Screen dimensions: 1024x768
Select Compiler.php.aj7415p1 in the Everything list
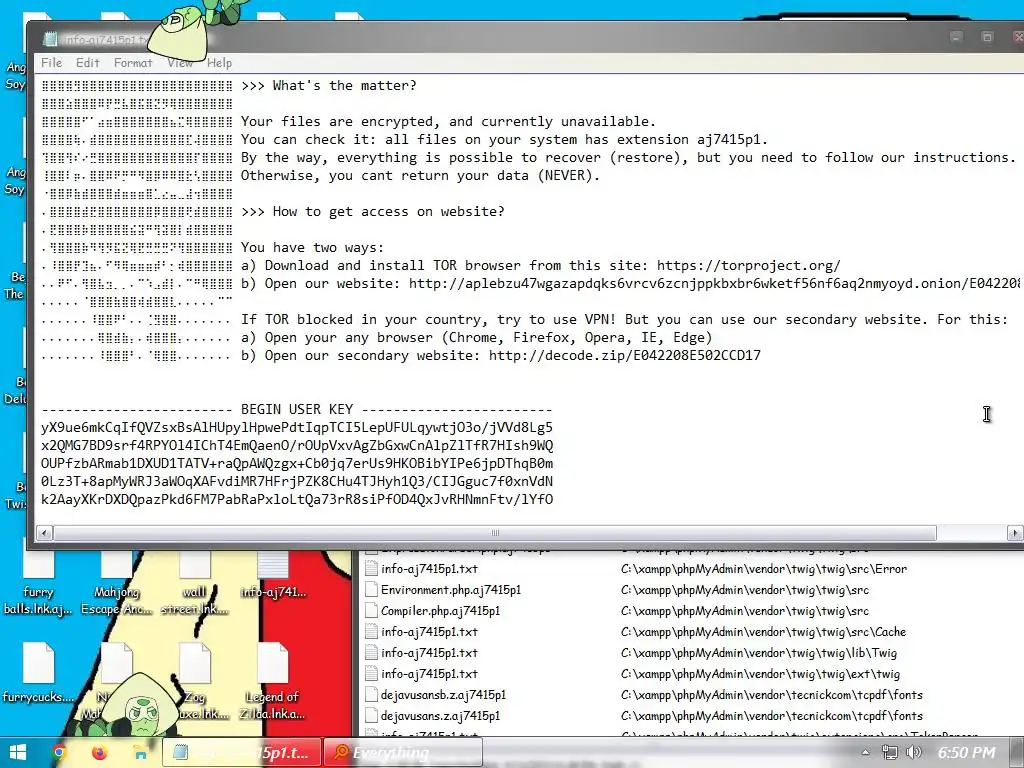point(440,611)
